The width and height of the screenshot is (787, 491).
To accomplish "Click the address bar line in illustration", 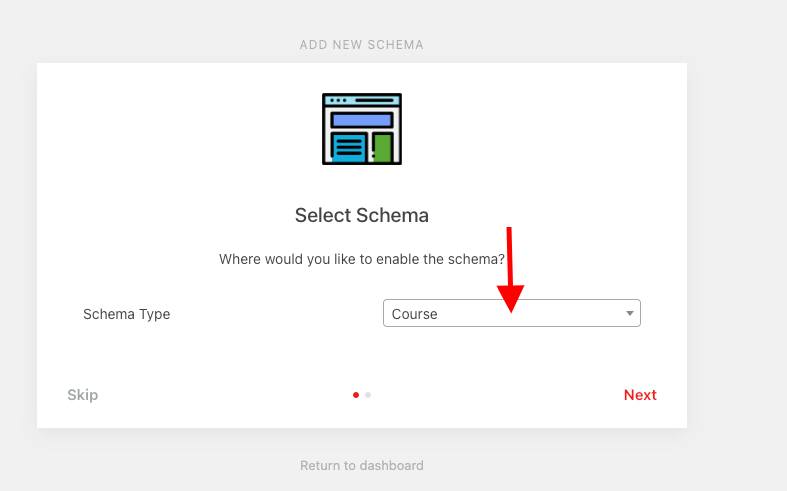I will coord(374,100).
